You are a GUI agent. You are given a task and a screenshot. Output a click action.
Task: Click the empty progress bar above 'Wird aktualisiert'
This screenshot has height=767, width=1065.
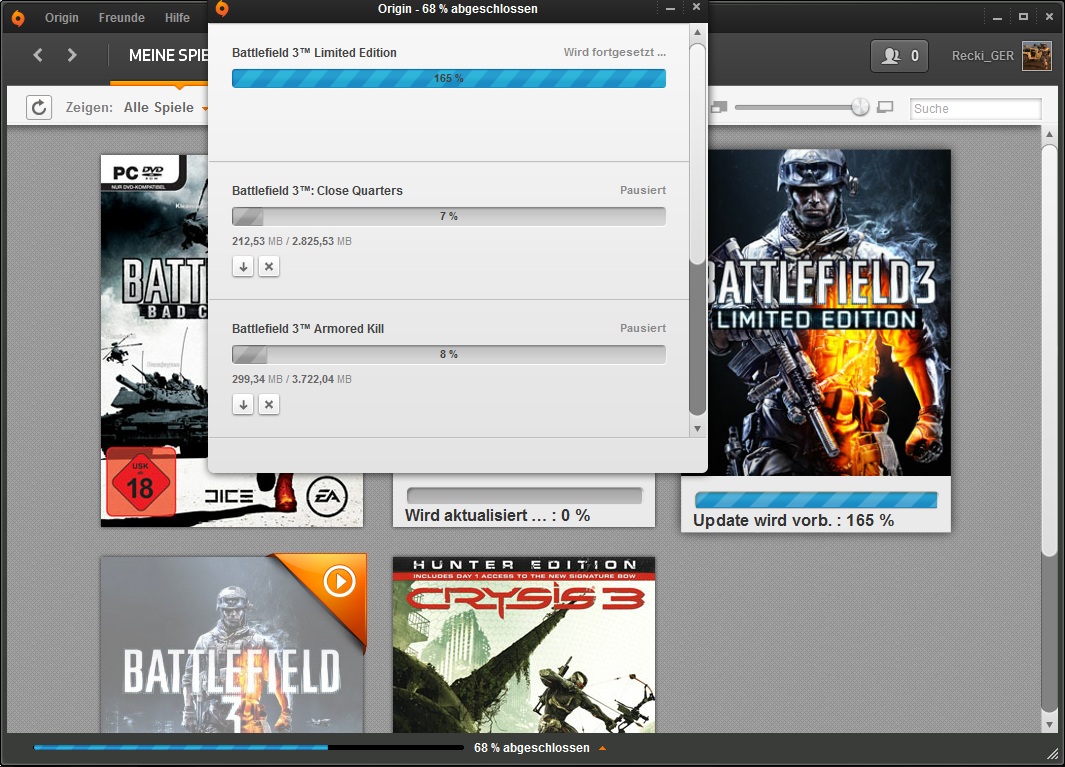pos(524,495)
